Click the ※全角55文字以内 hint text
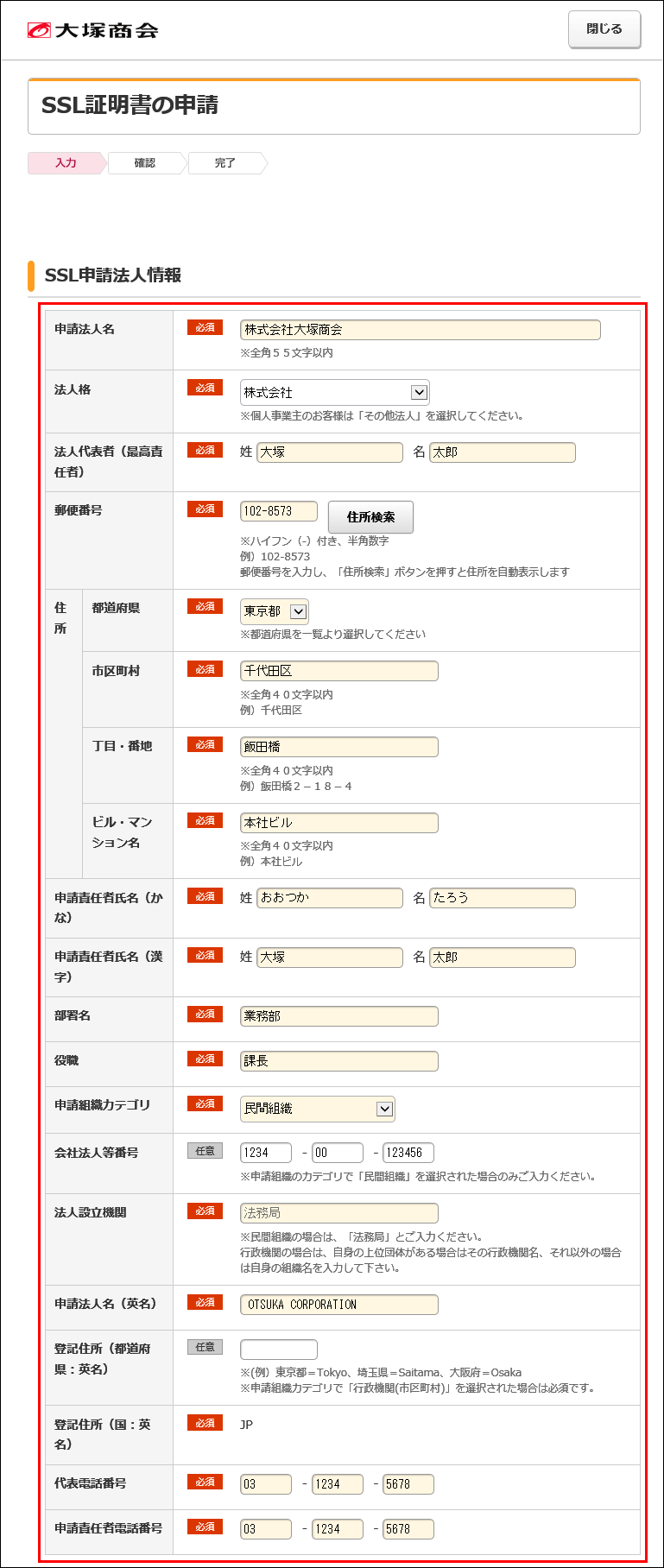This screenshot has height=1568, width=664. pyautogui.click(x=287, y=353)
